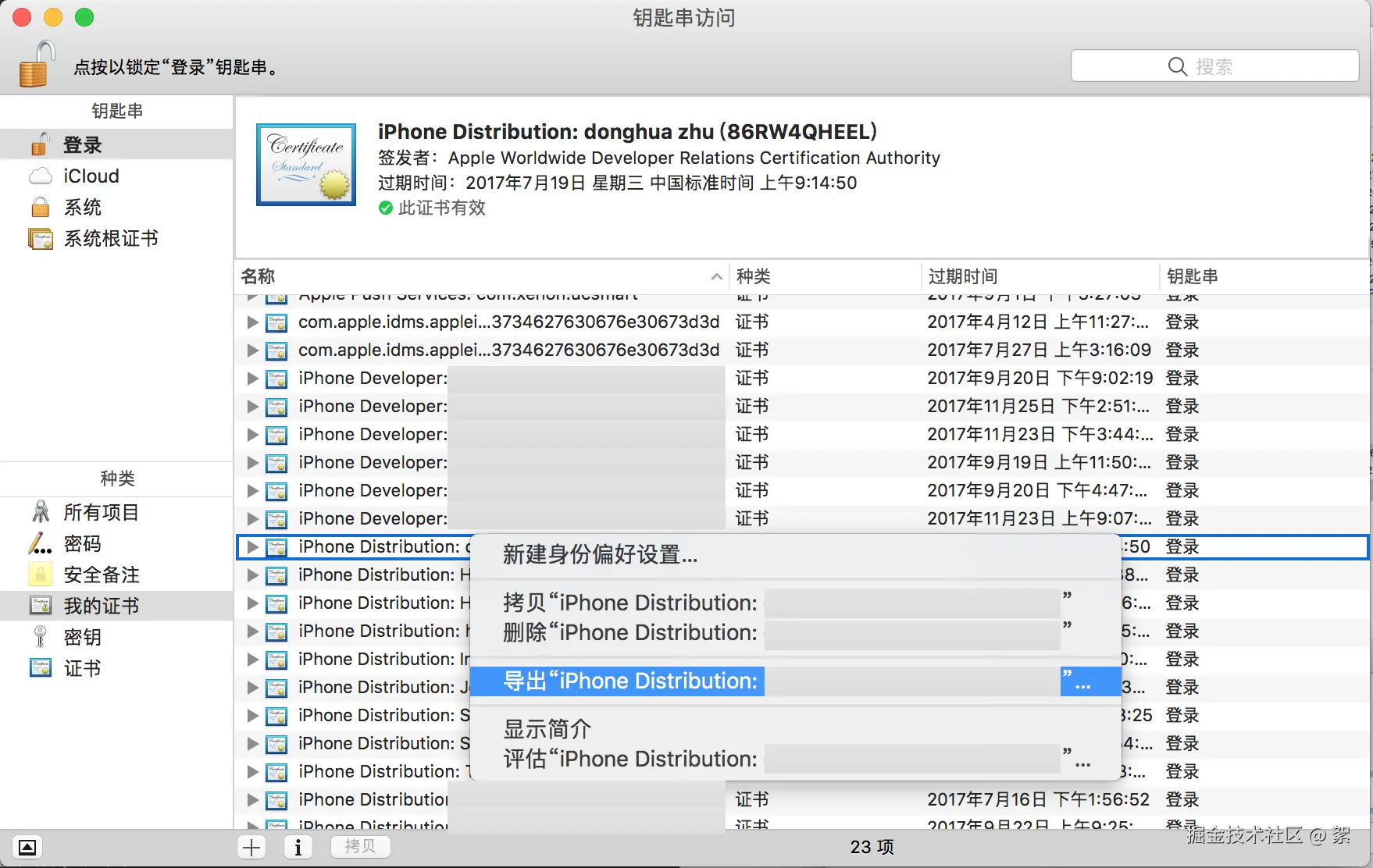
Task: Sort by the 钥匙串 column header
Action: pyautogui.click(x=1264, y=276)
